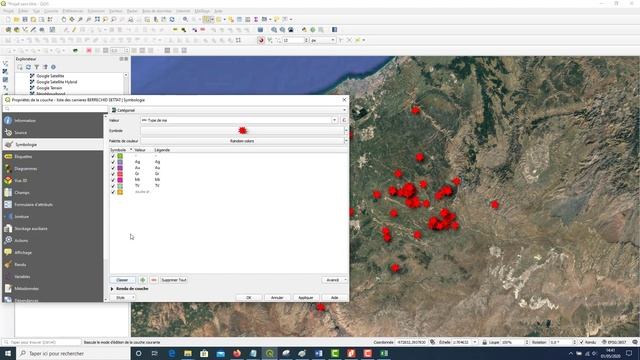Click the OK button

[249, 298]
